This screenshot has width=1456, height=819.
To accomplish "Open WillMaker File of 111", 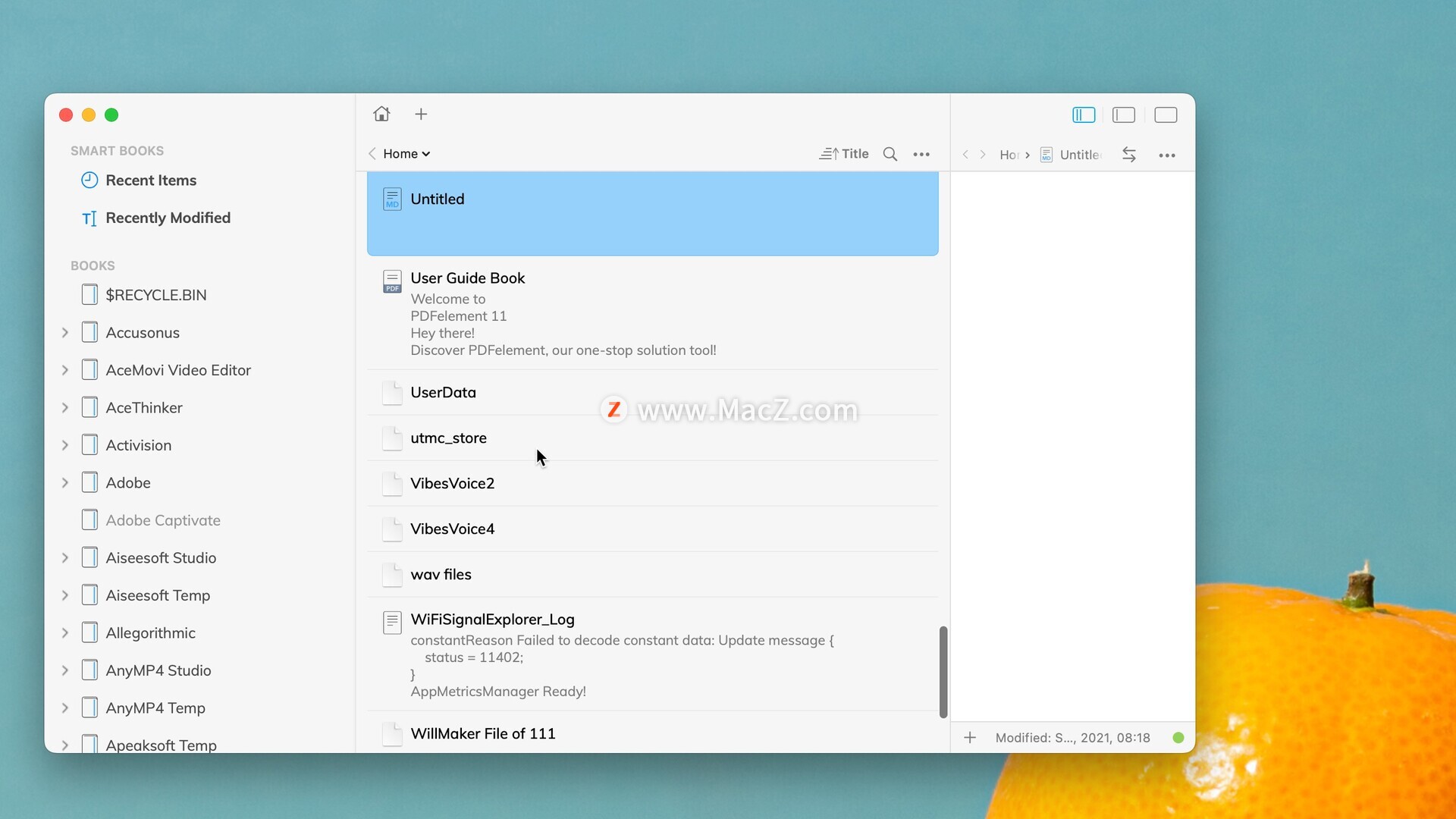I will pyautogui.click(x=652, y=733).
